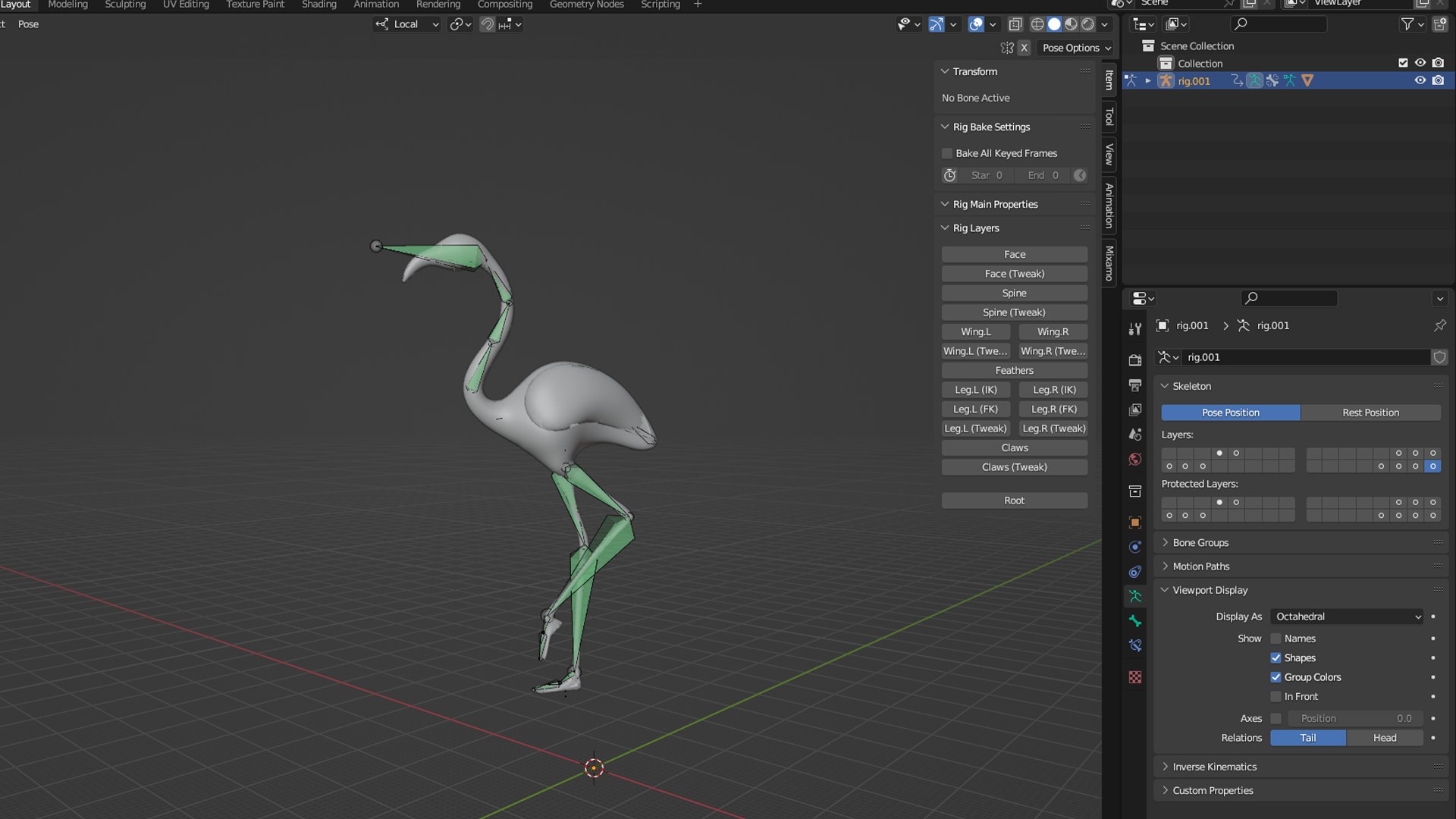Enable Bake All Keyed Frames checkbox
1456x819 pixels.
pos(947,153)
